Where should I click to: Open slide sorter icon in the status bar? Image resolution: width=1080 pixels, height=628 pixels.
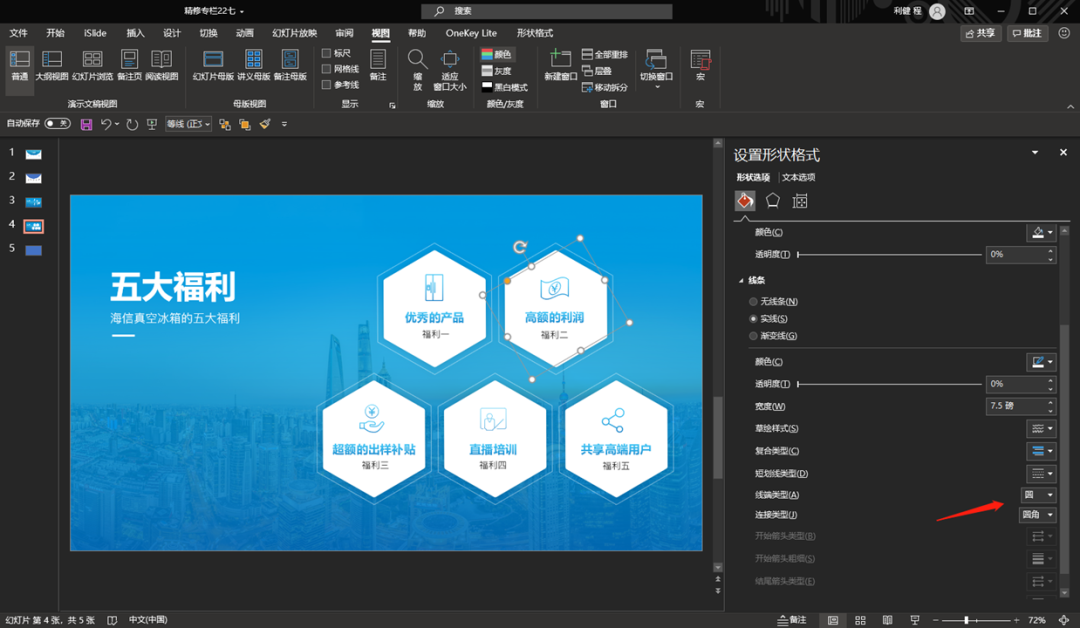click(860, 620)
